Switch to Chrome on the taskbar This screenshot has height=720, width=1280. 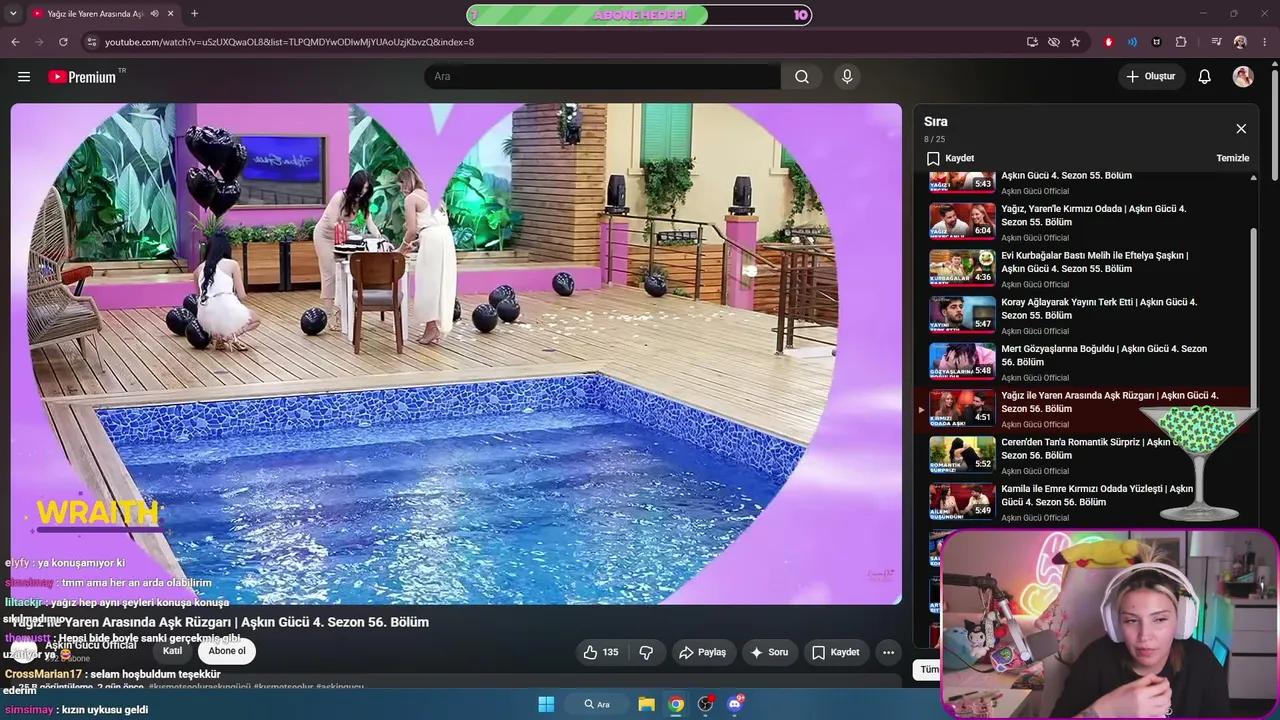tap(676, 704)
